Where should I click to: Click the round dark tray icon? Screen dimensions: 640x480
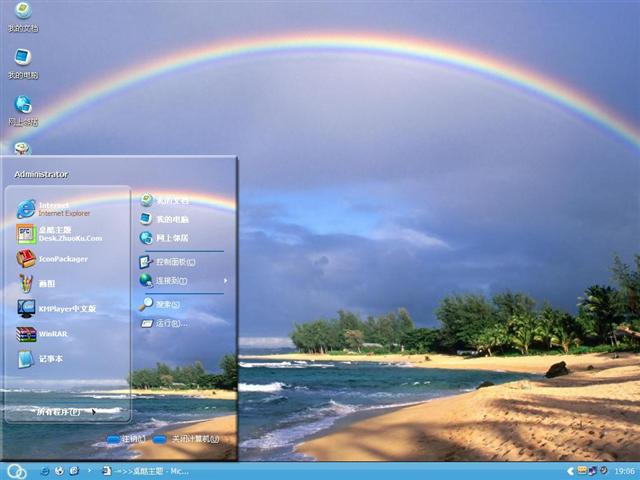pyautogui.click(x=604, y=470)
